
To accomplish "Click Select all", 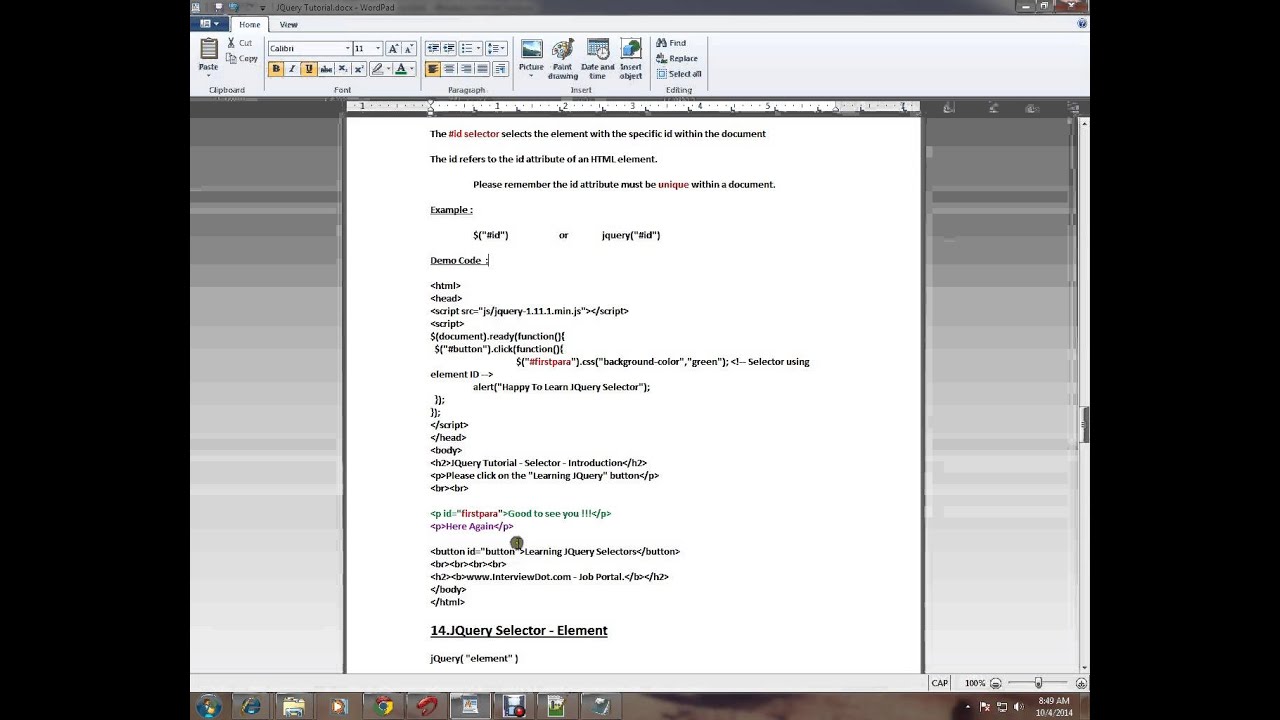I will click(x=679, y=73).
